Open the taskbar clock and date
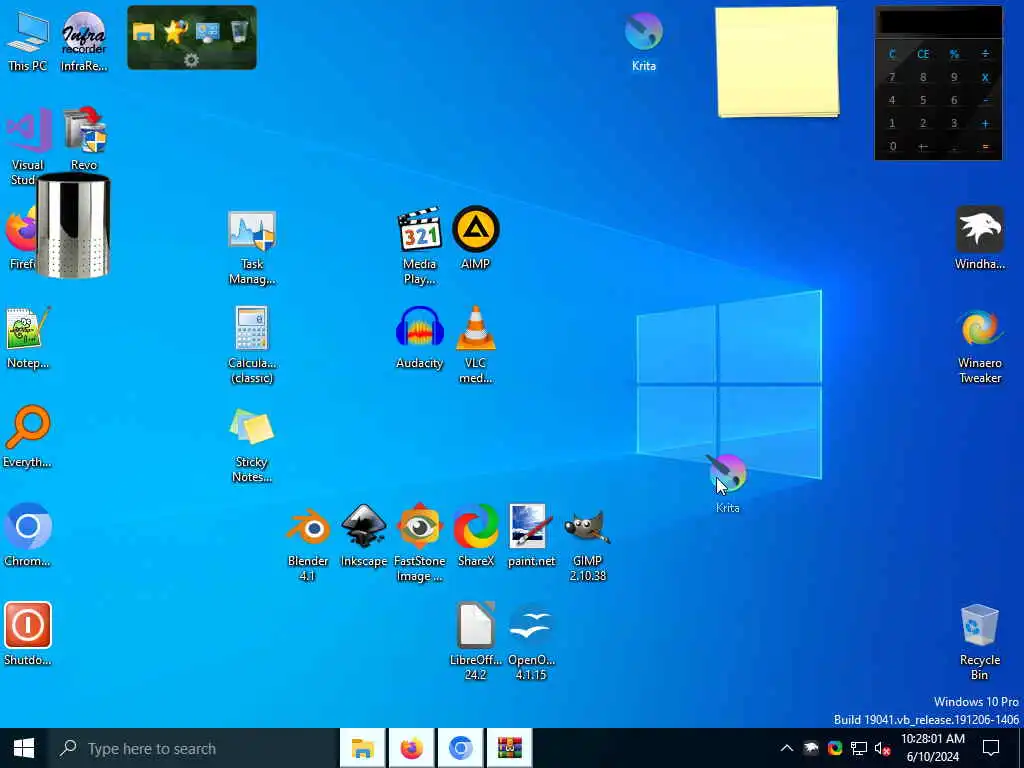The image size is (1024, 768). coord(933,748)
